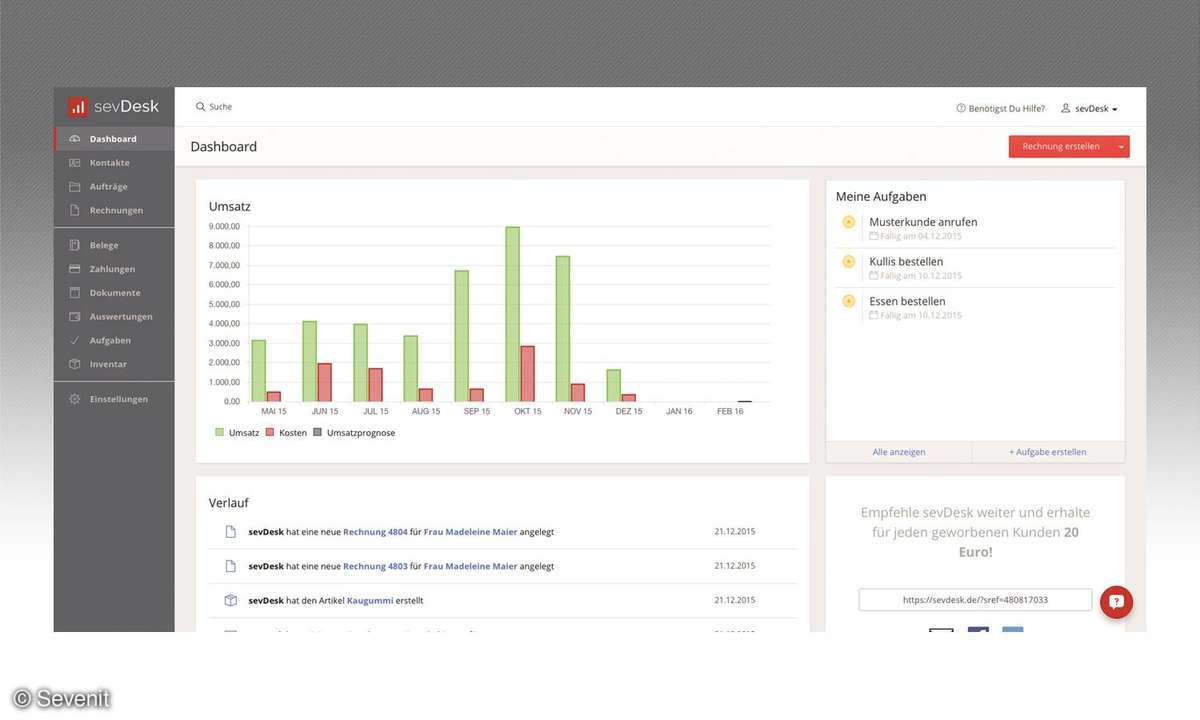The image size is (1200, 720).
Task: Click the Auswertungen chart icon
Action: coord(75,317)
